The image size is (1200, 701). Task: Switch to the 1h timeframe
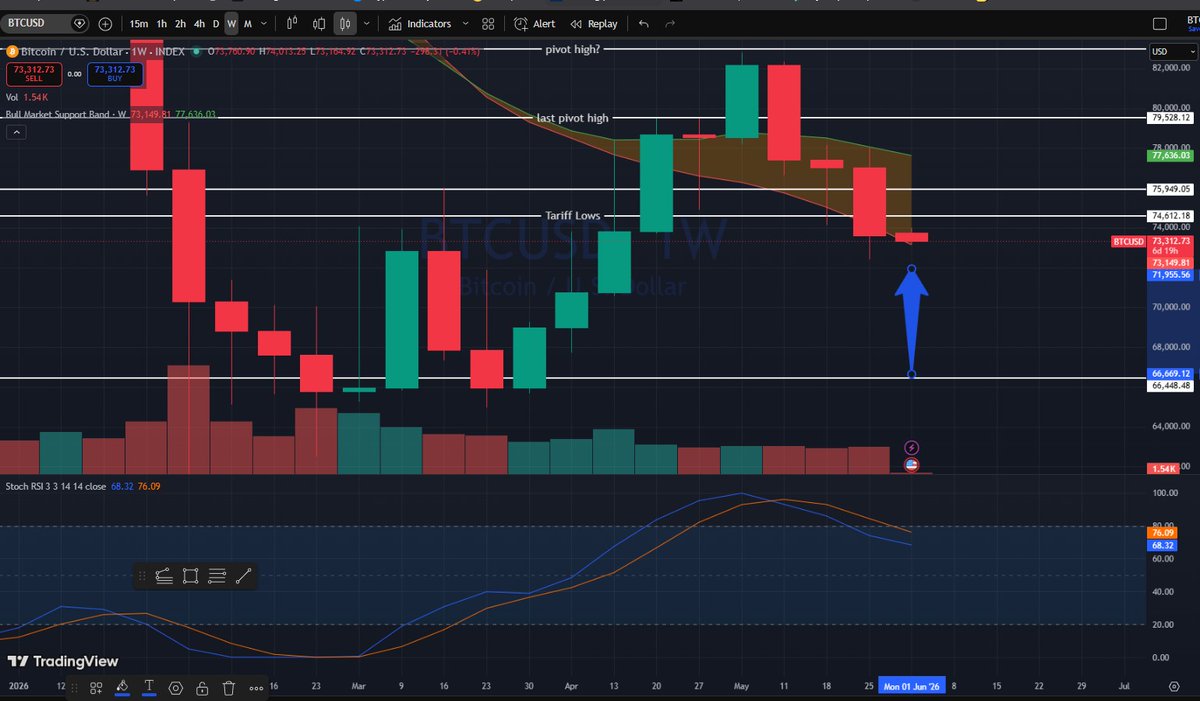(x=162, y=23)
